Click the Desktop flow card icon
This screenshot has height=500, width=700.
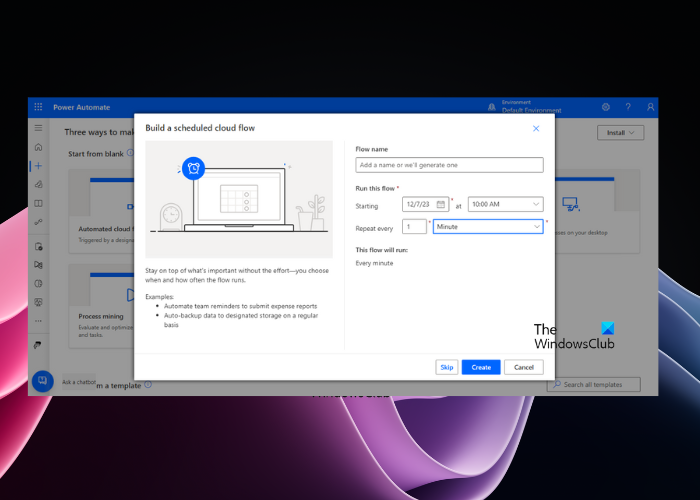[x=571, y=204]
